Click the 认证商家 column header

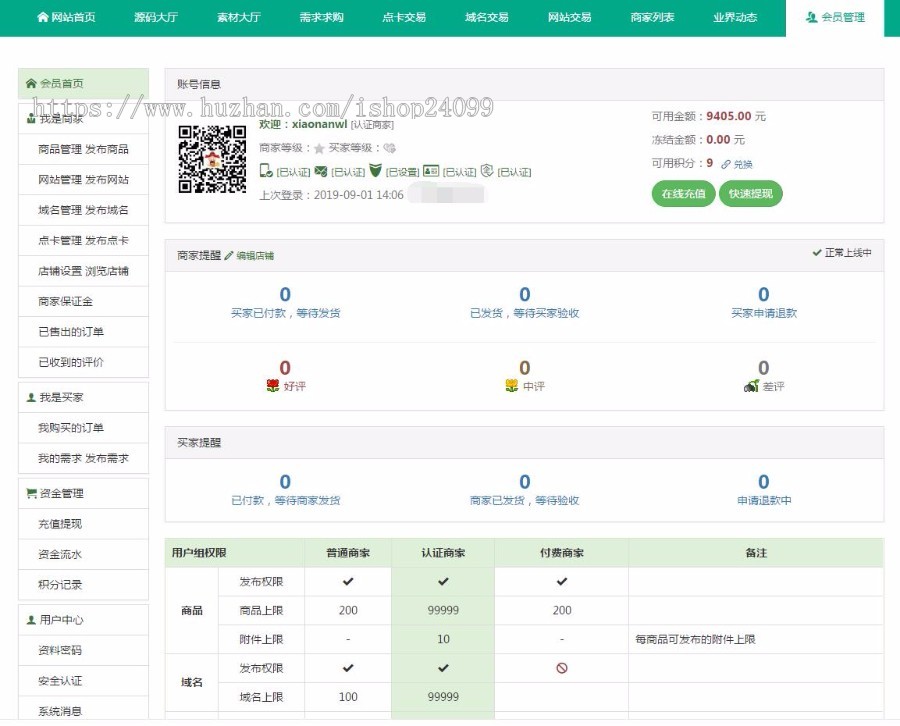443,553
